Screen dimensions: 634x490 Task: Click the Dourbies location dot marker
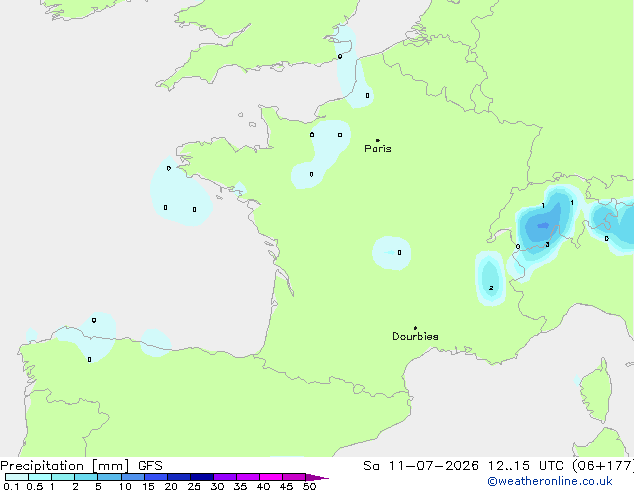click(x=415, y=328)
